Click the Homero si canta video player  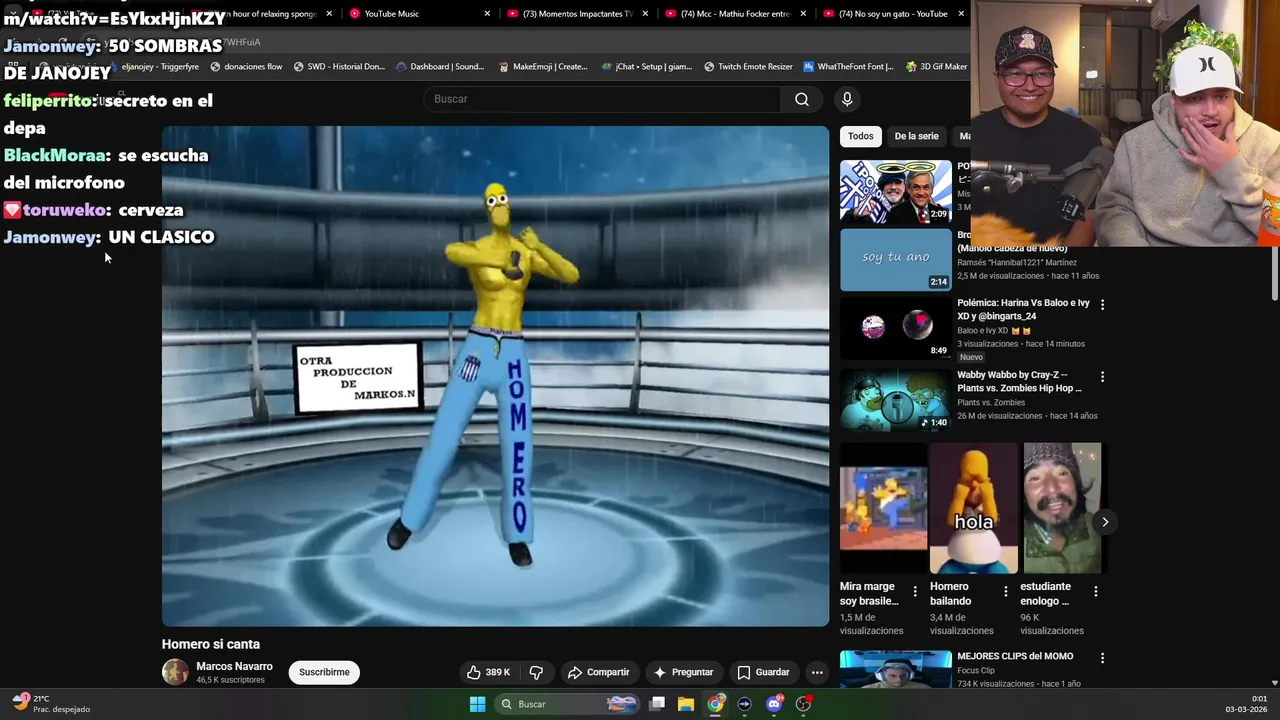coord(495,376)
